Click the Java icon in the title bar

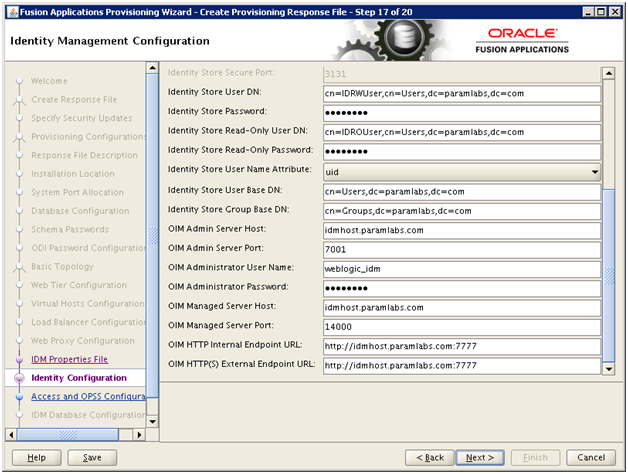[x=13, y=12]
